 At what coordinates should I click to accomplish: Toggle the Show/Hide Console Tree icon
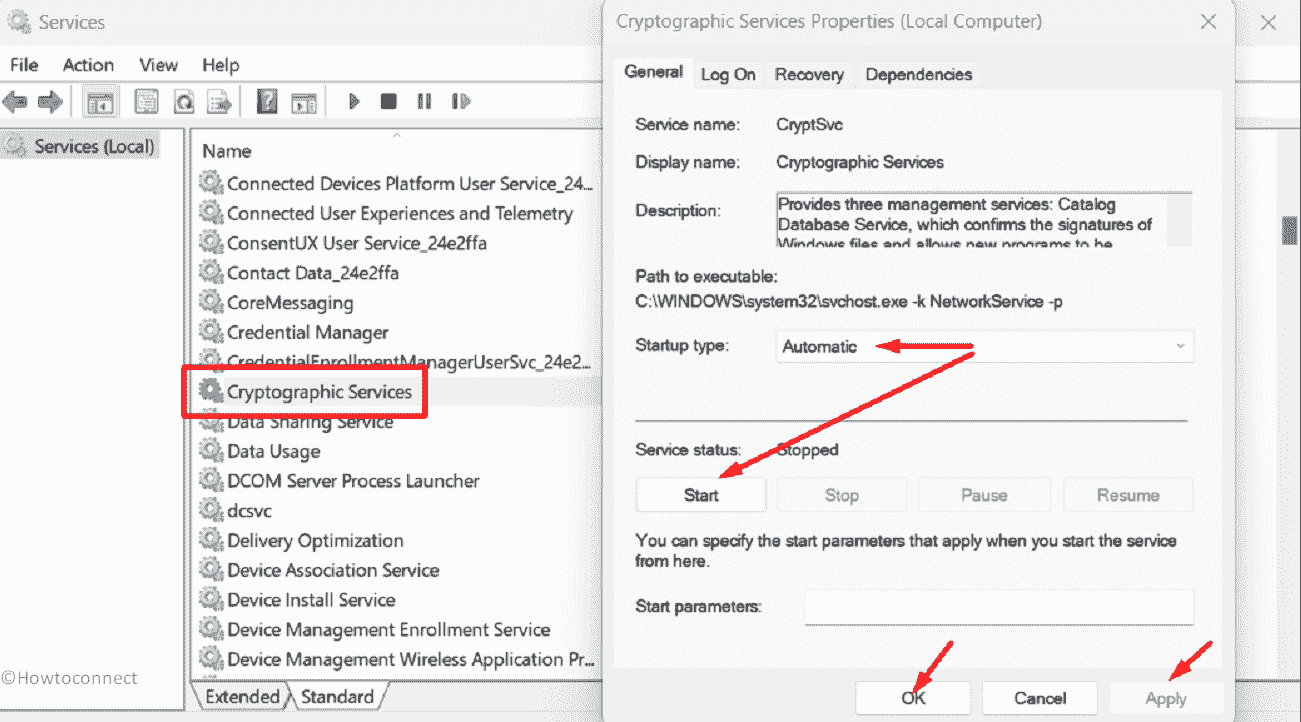coord(100,101)
